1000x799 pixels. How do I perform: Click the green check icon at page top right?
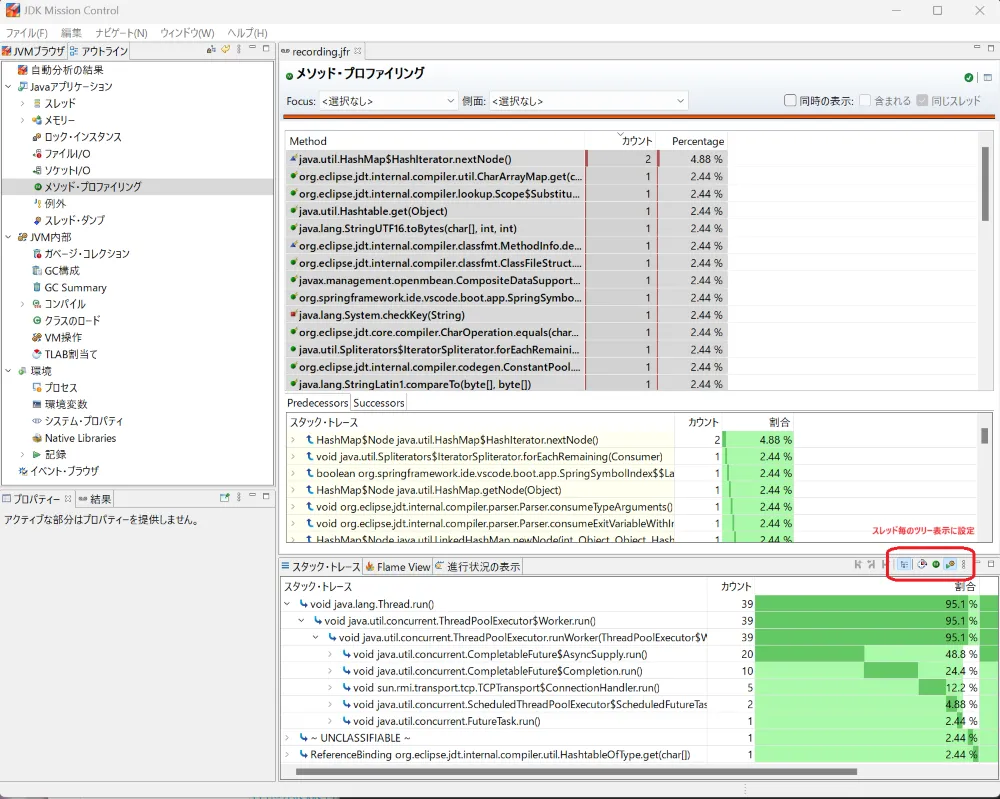pos(969,77)
